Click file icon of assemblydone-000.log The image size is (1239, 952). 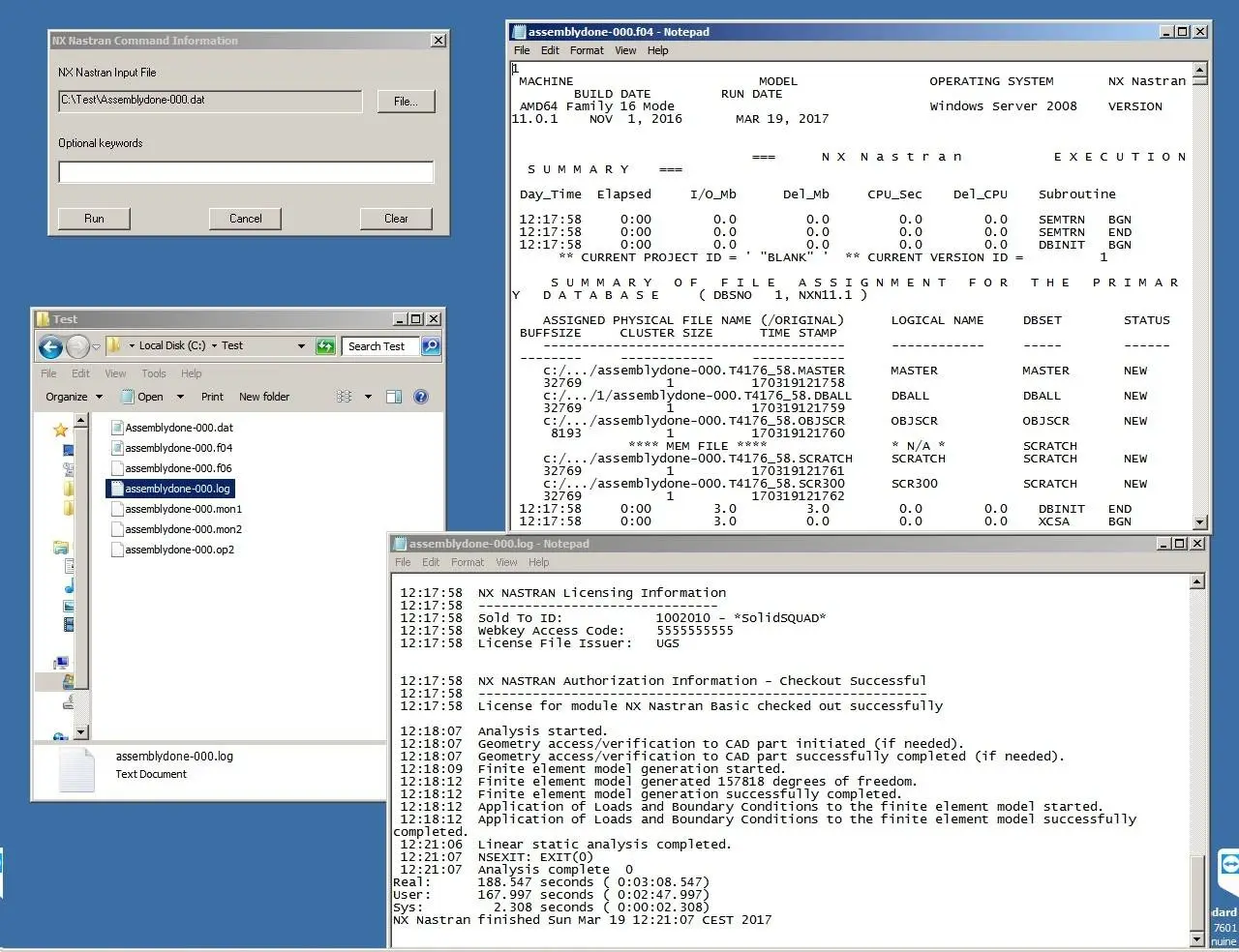pos(117,489)
